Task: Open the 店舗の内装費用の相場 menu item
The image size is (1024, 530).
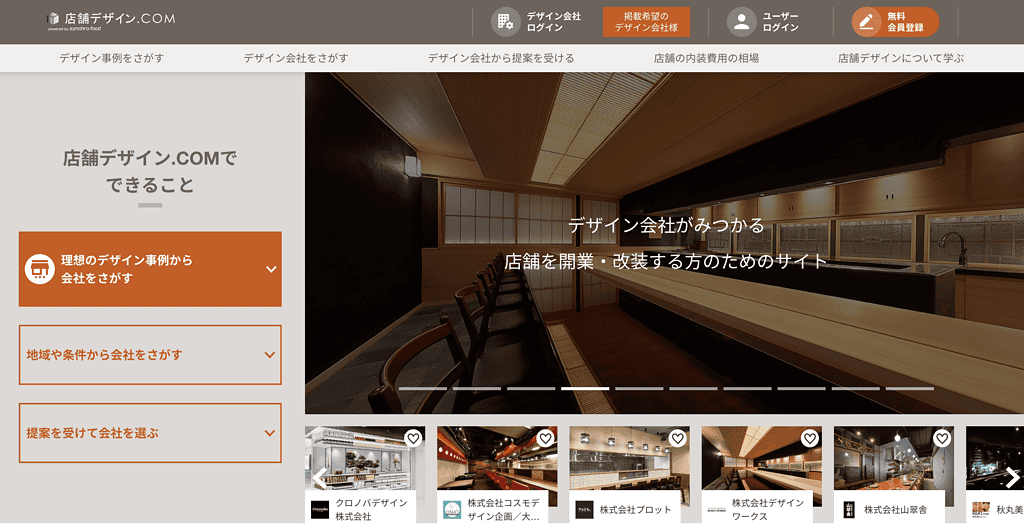Action: pos(705,58)
